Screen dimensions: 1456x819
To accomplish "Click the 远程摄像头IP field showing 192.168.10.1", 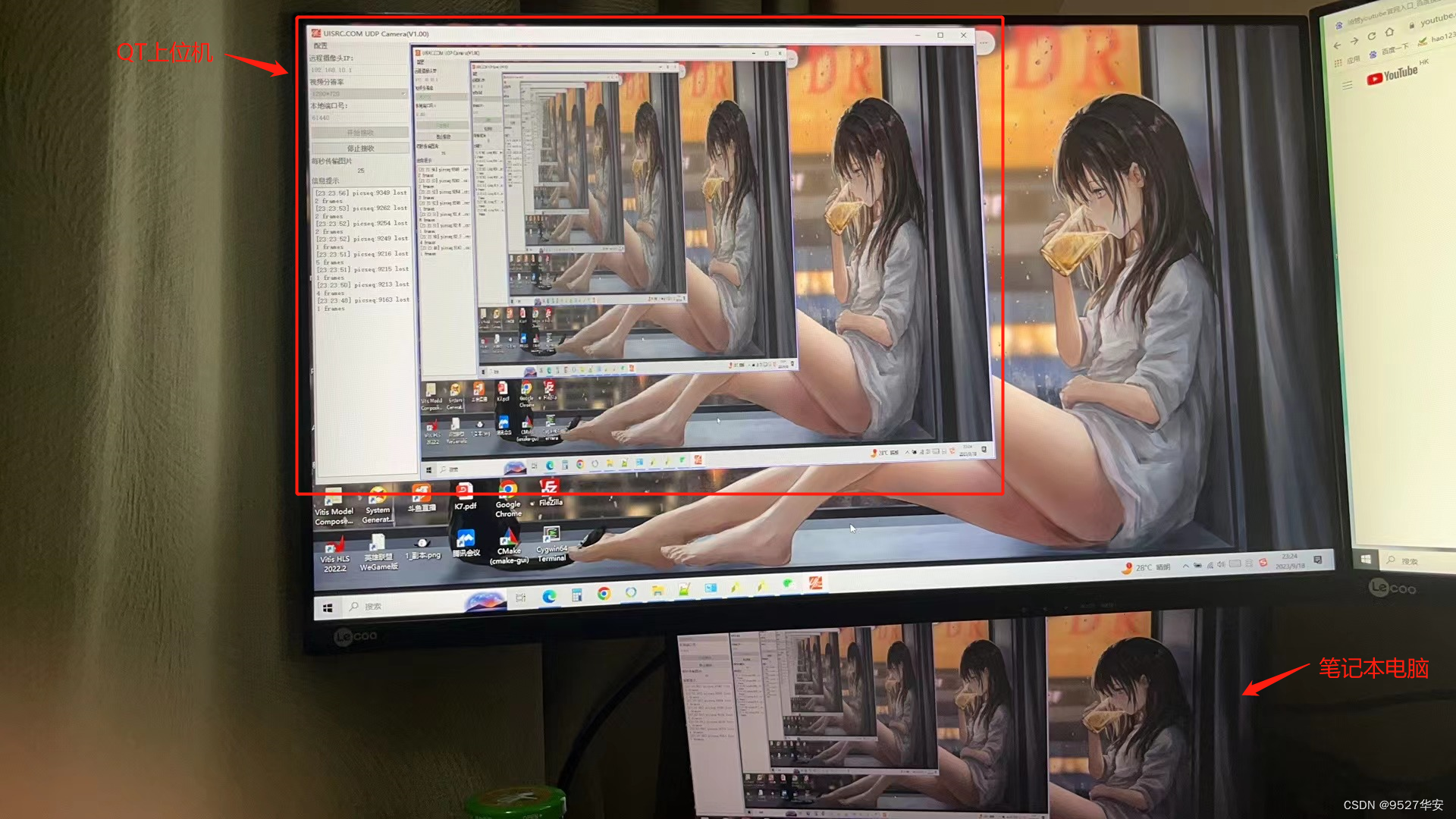I will click(359, 70).
